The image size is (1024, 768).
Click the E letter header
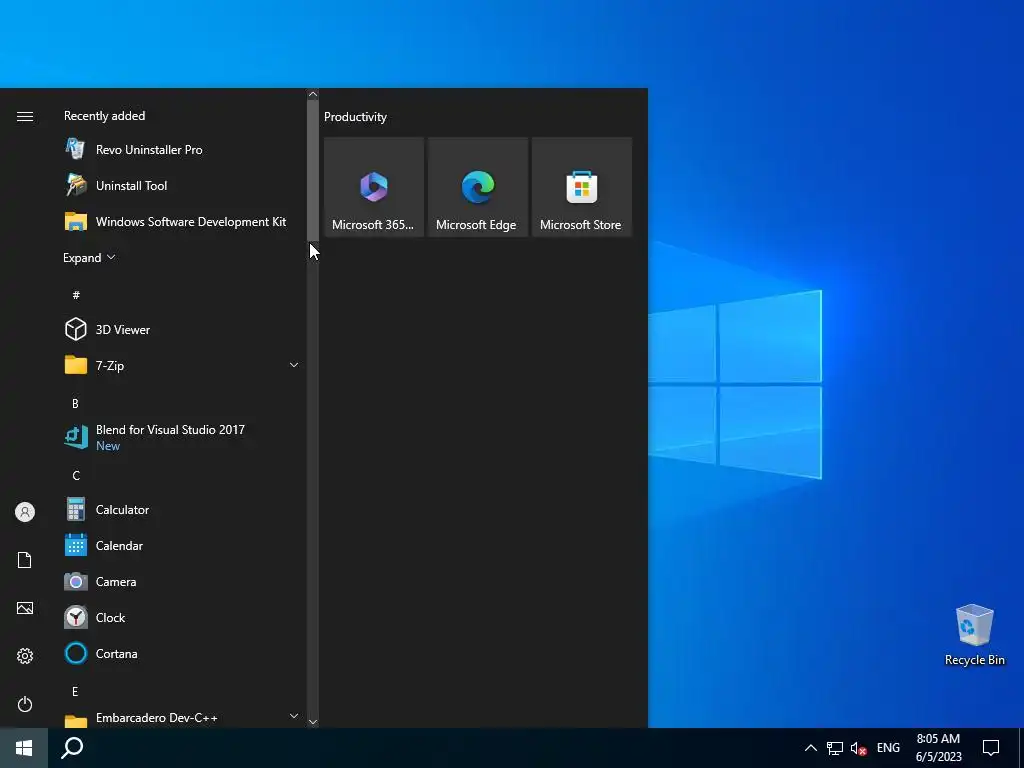click(x=75, y=691)
